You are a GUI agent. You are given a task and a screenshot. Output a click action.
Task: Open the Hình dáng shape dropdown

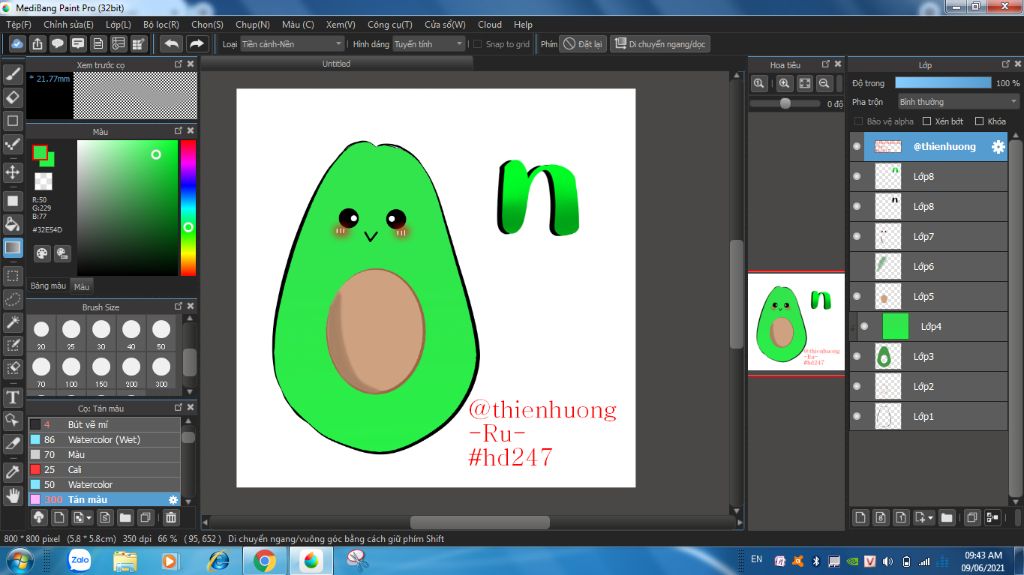428,44
